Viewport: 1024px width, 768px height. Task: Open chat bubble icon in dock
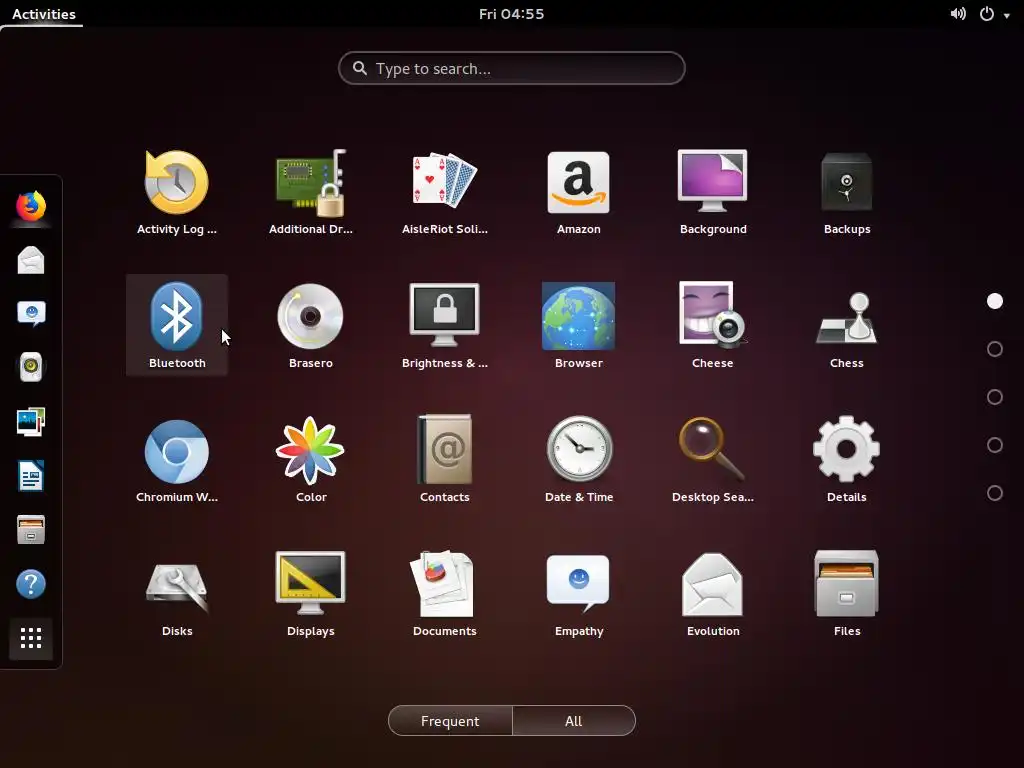pos(31,313)
